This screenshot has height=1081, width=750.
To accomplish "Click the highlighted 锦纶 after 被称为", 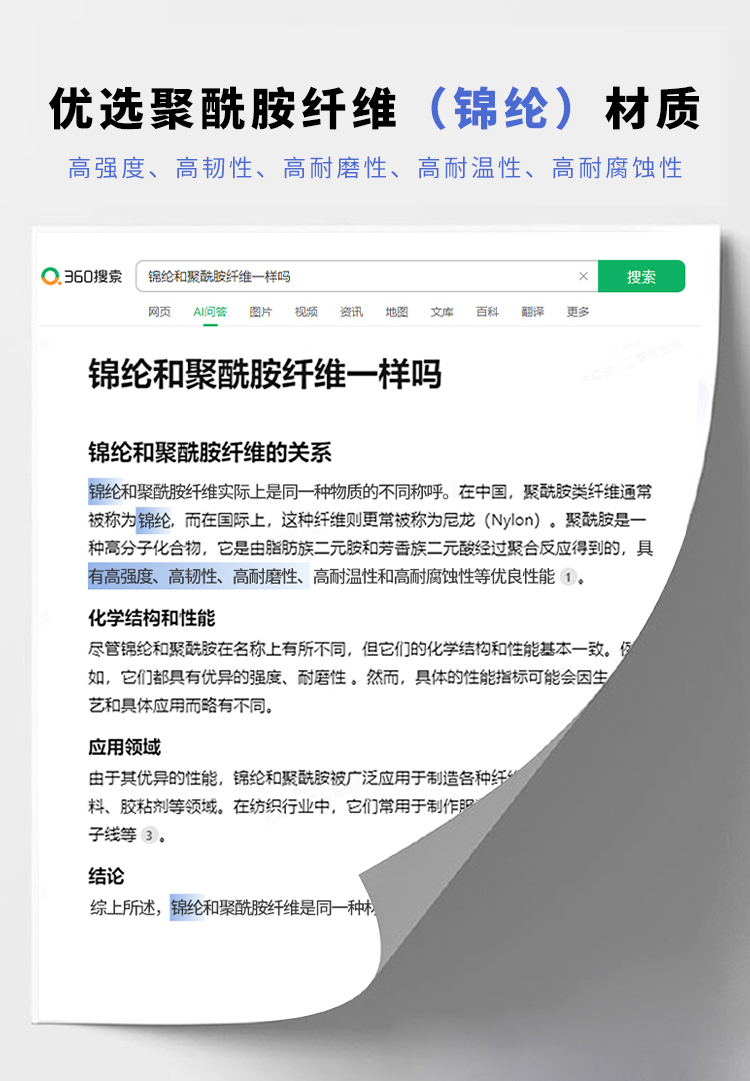I will [154, 520].
